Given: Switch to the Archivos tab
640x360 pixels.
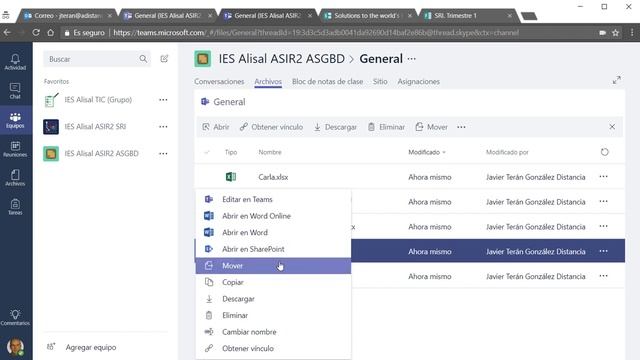Looking at the screenshot, I should point(268,82).
